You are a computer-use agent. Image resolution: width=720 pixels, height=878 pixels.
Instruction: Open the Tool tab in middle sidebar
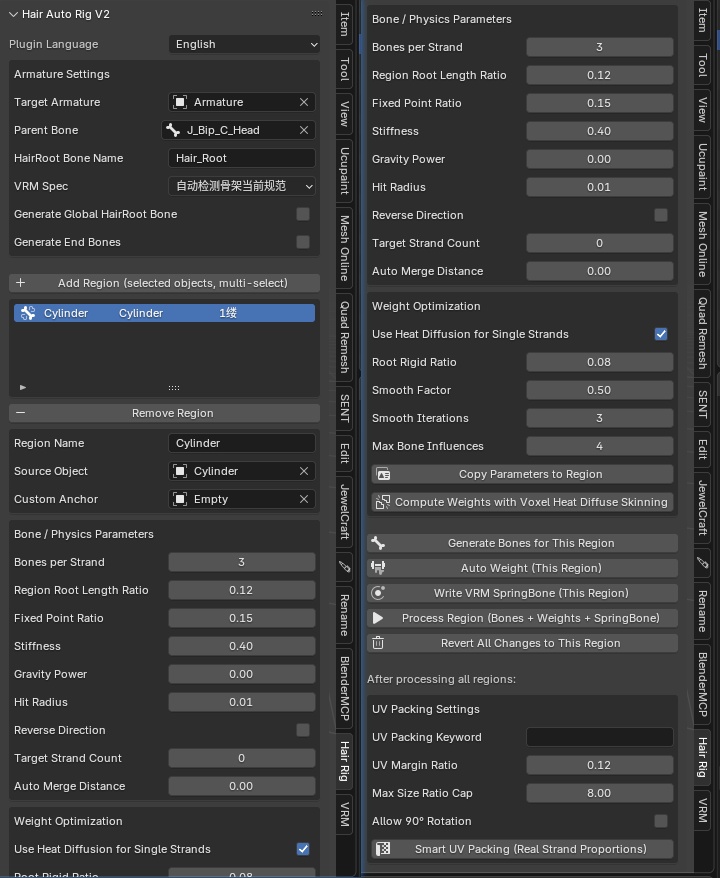tap(345, 68)
